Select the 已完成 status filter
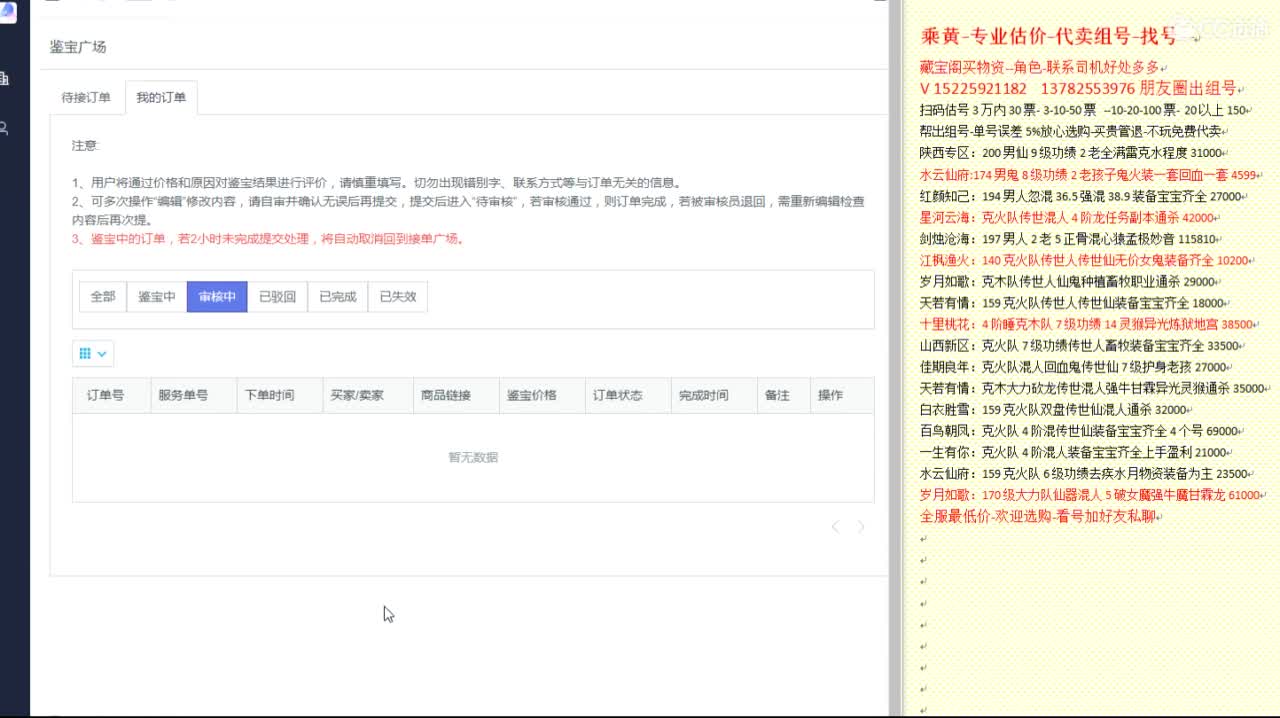1280x718 pixels. point(337,297)
